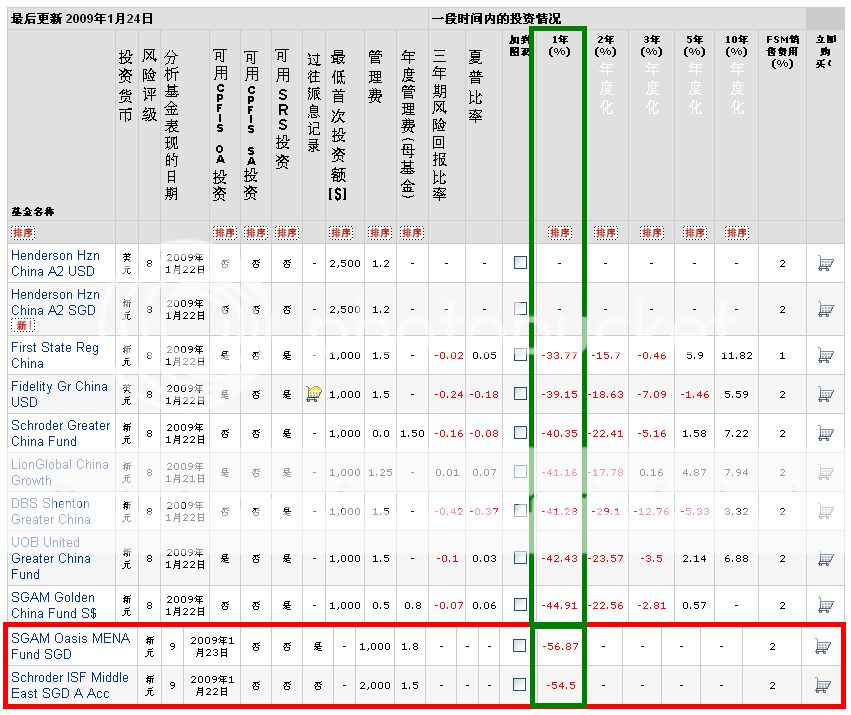Click the cart icon for First State Reg China
The height and width of the screenshot is (715, 851).
tap(825, 355)
